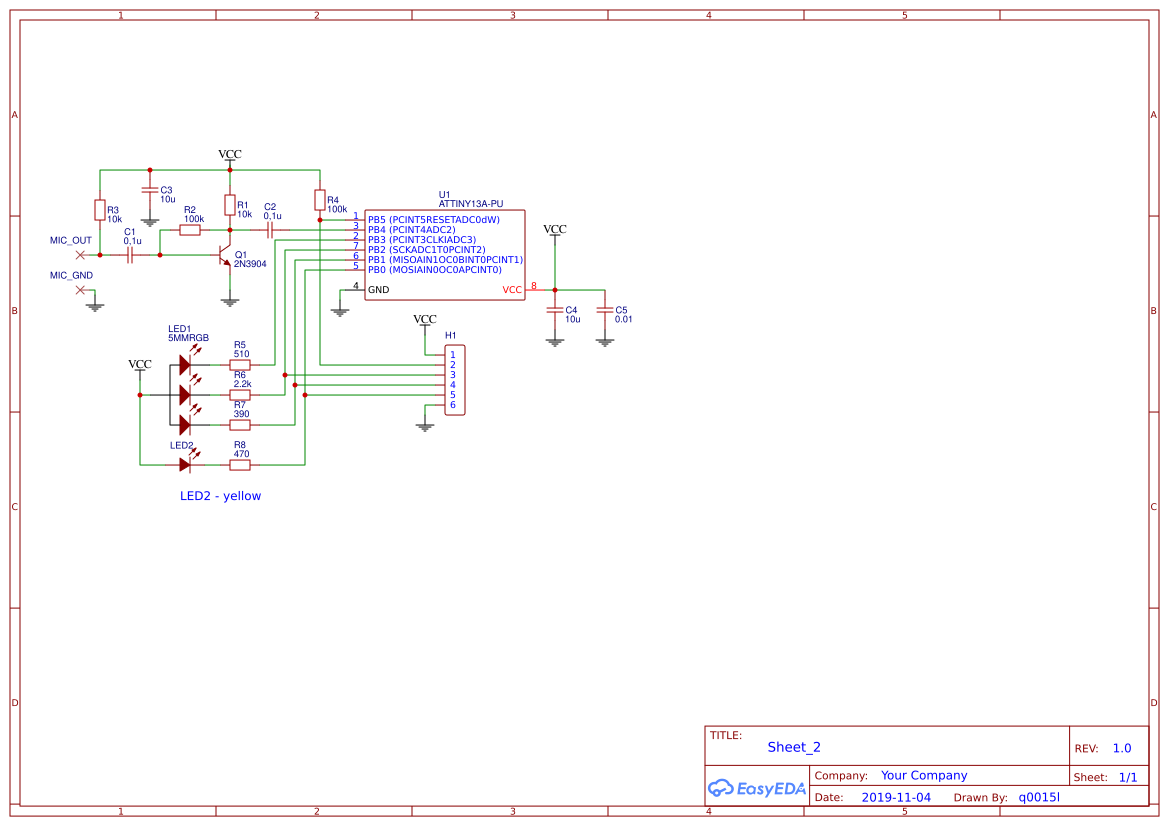This screenshot has width=1169, height=827.
Task: Click the MIC_OUT net label
Action: 71,240
